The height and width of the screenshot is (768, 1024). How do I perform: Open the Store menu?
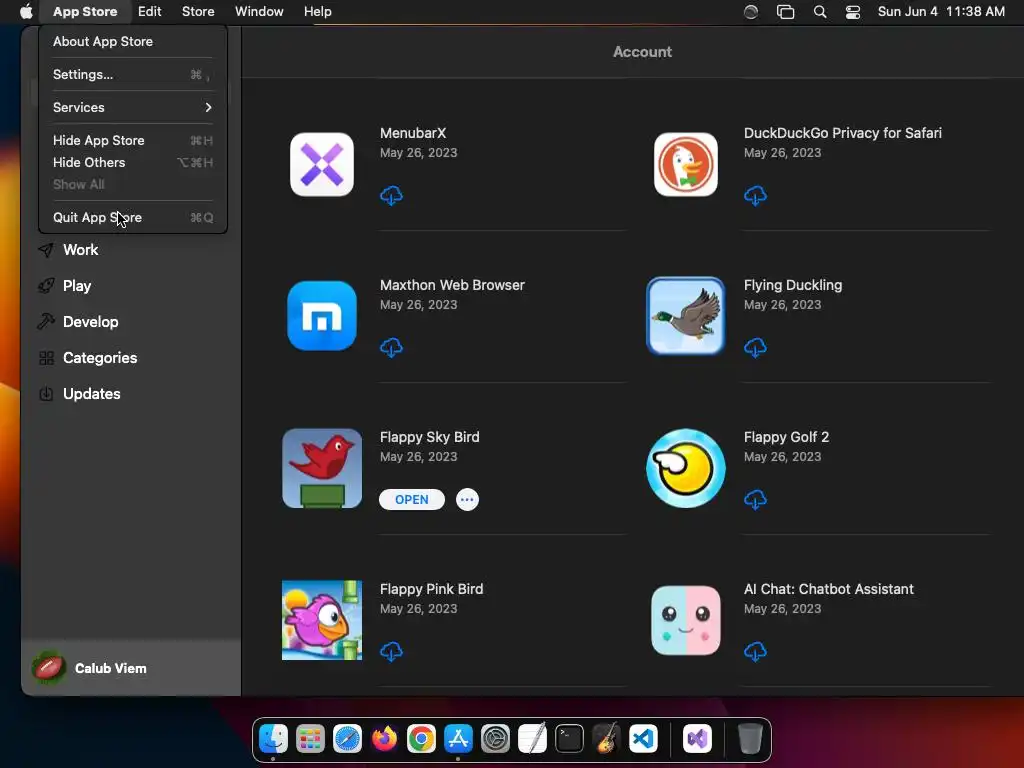point(198,12)
